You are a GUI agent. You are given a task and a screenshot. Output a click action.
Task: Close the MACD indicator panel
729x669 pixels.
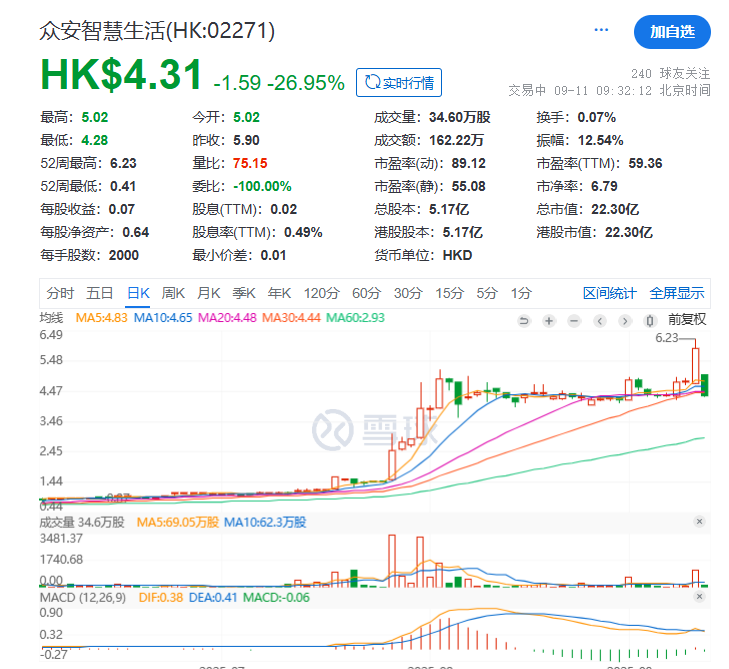tap(699, 596)
